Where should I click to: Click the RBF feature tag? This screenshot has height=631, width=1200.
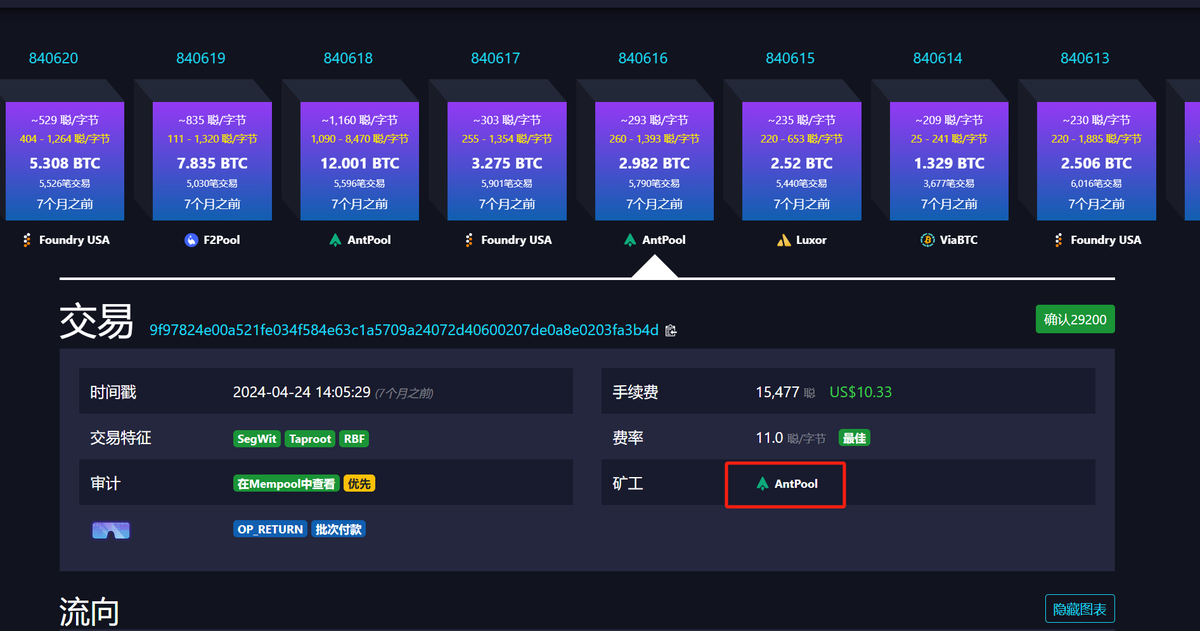pos(354,439)
